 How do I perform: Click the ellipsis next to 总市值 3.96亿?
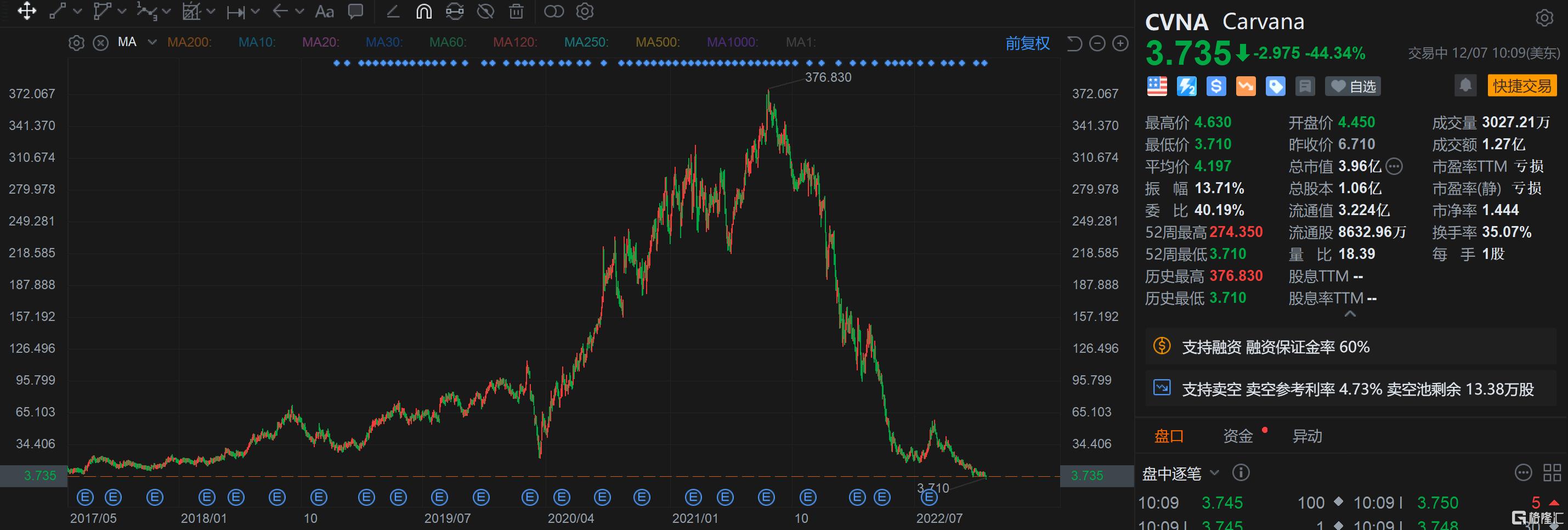[1394, 166]
